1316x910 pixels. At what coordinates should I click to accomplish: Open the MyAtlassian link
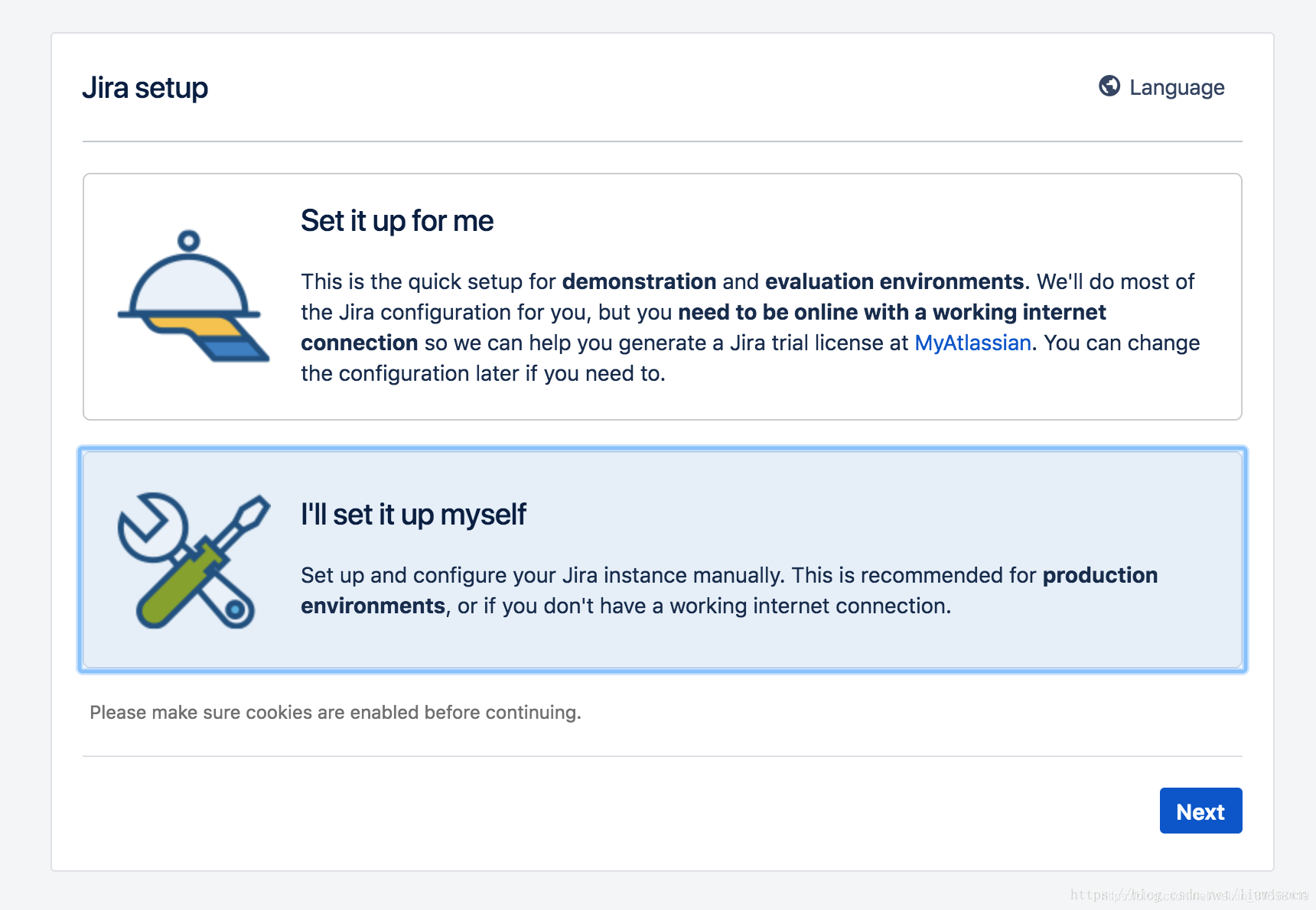pyautogui.click(x=972, y=343)
